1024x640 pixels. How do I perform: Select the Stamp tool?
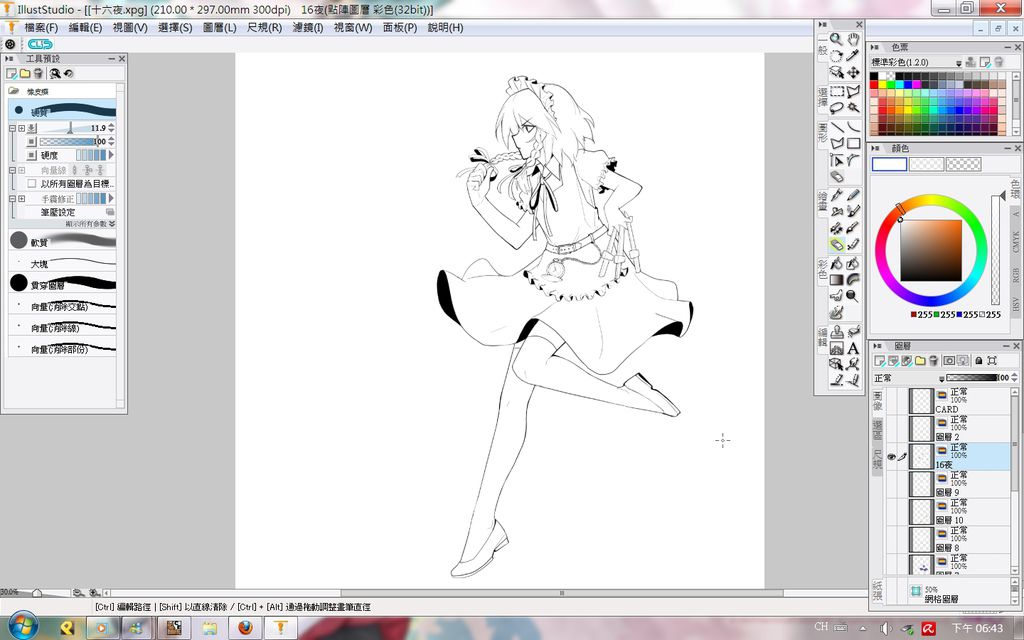[x=837, y=332]
